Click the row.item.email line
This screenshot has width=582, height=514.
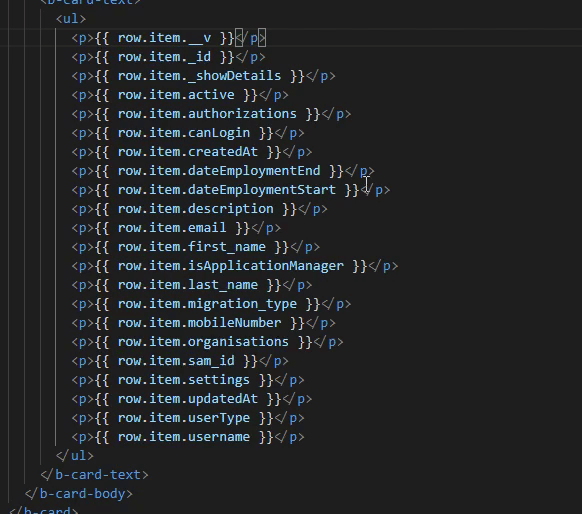176,227
